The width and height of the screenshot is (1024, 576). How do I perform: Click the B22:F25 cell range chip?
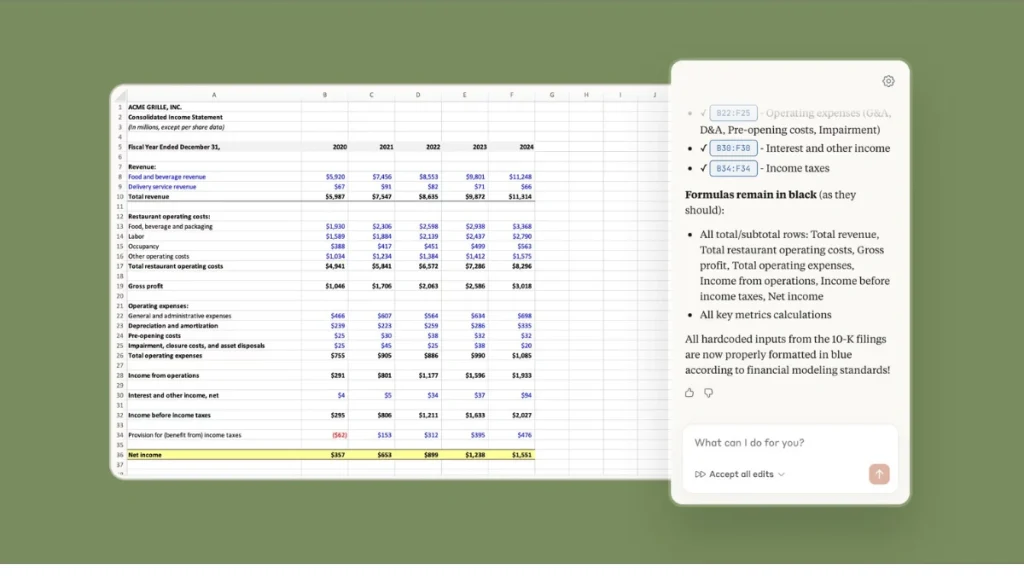733,113
